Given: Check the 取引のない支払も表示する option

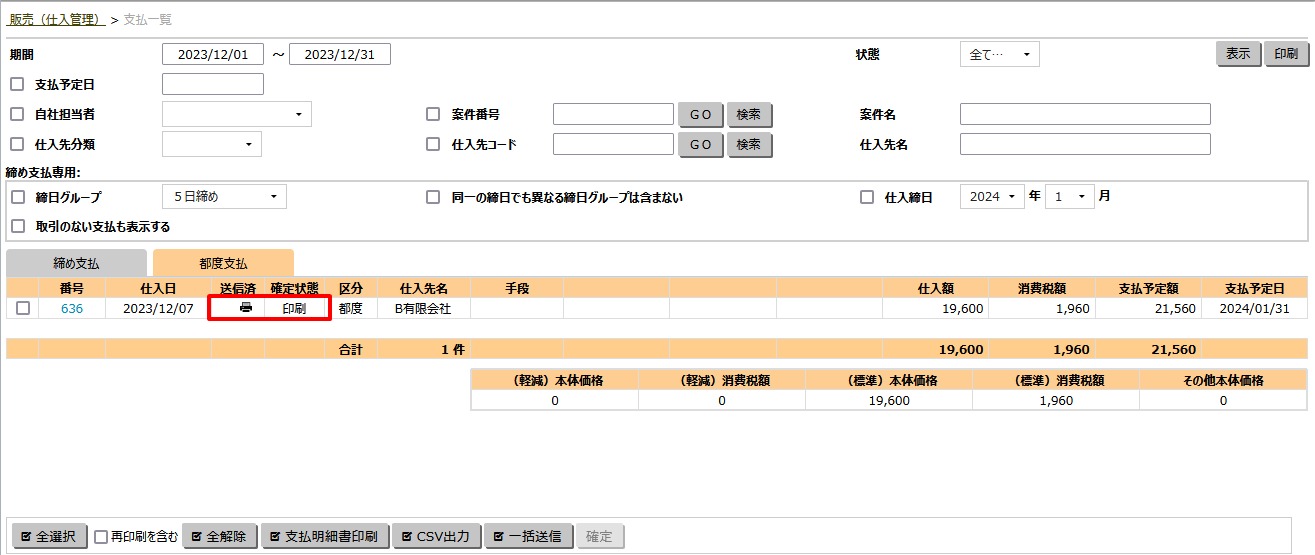Looking at the screenshot, I should pos(17,226).
